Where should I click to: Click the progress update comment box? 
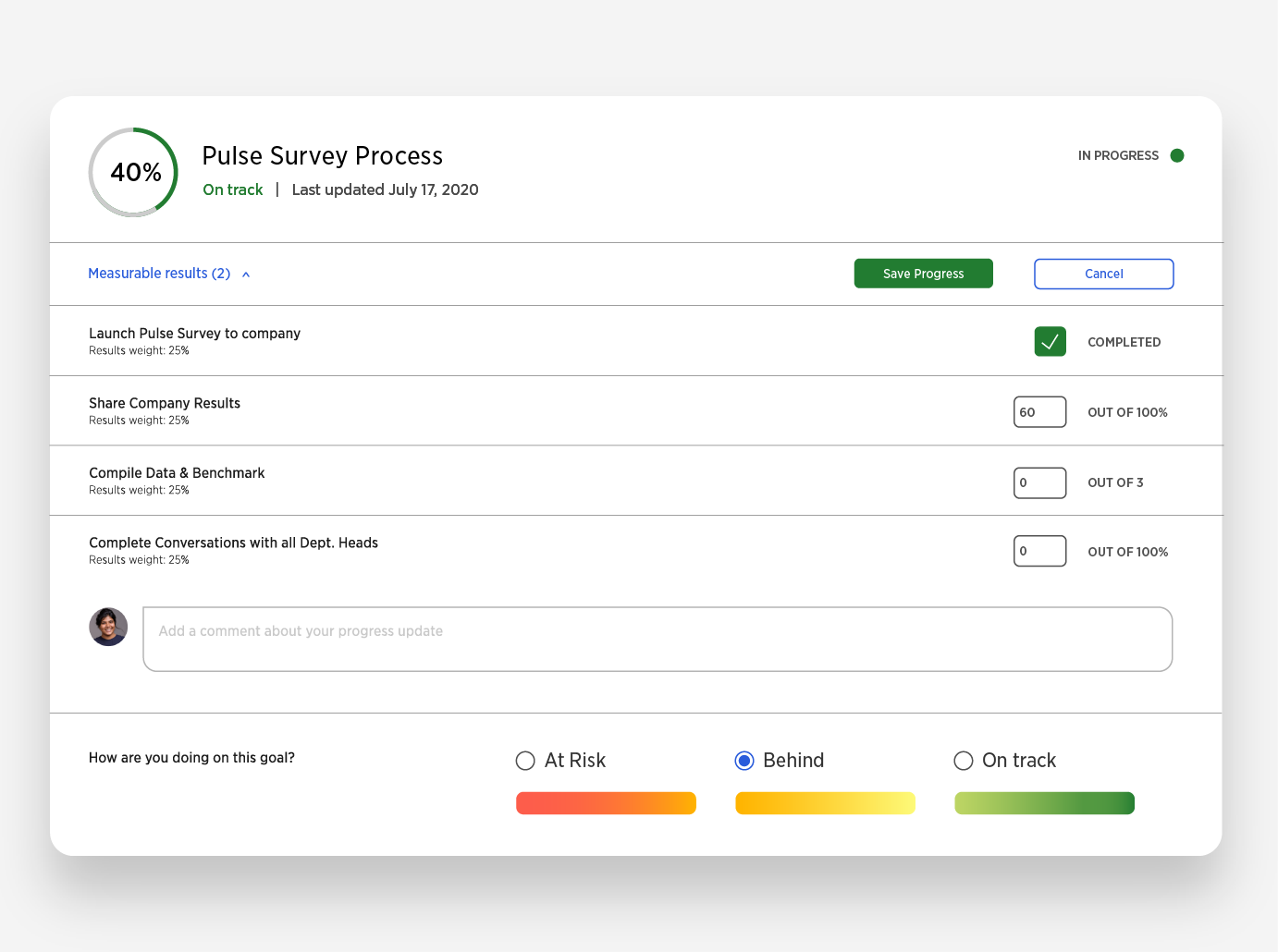click(657, 639)
